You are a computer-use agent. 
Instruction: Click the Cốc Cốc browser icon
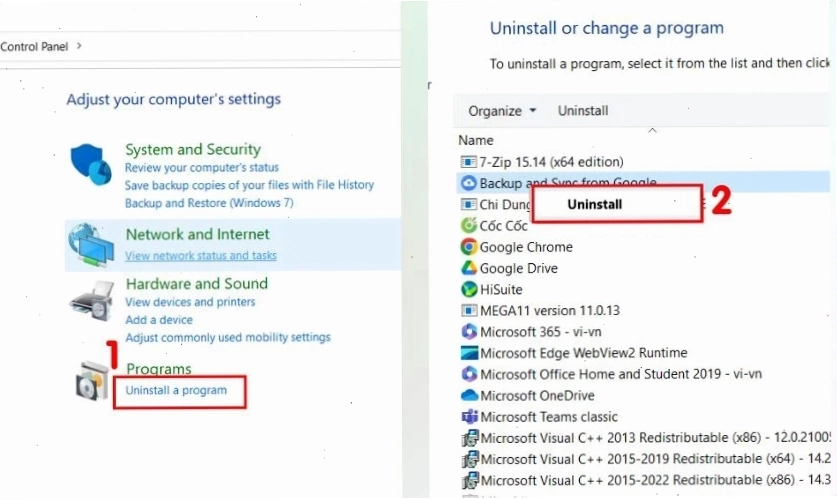coord(468,226)
